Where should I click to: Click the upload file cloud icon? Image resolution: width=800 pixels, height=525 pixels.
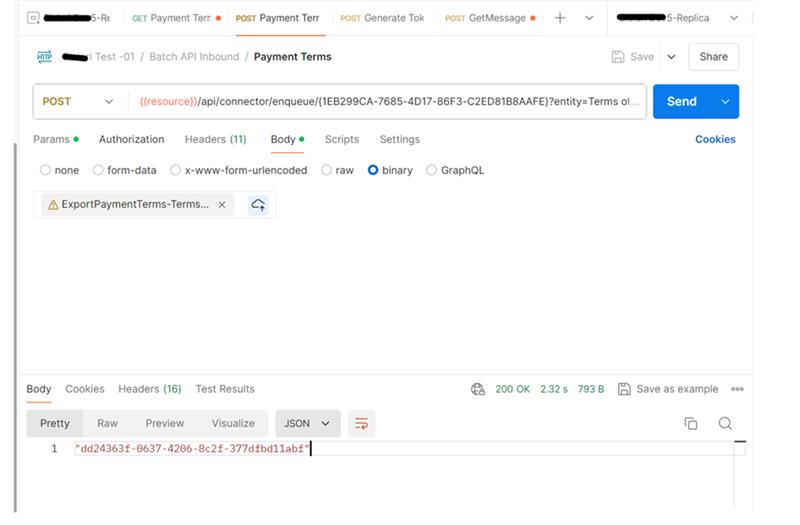(258, 204)
